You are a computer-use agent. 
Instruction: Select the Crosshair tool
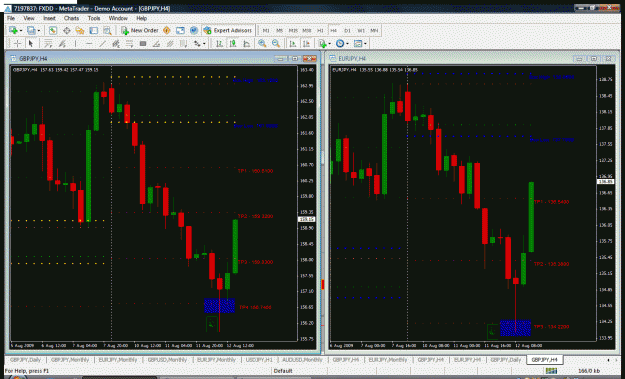pos(17,43)
